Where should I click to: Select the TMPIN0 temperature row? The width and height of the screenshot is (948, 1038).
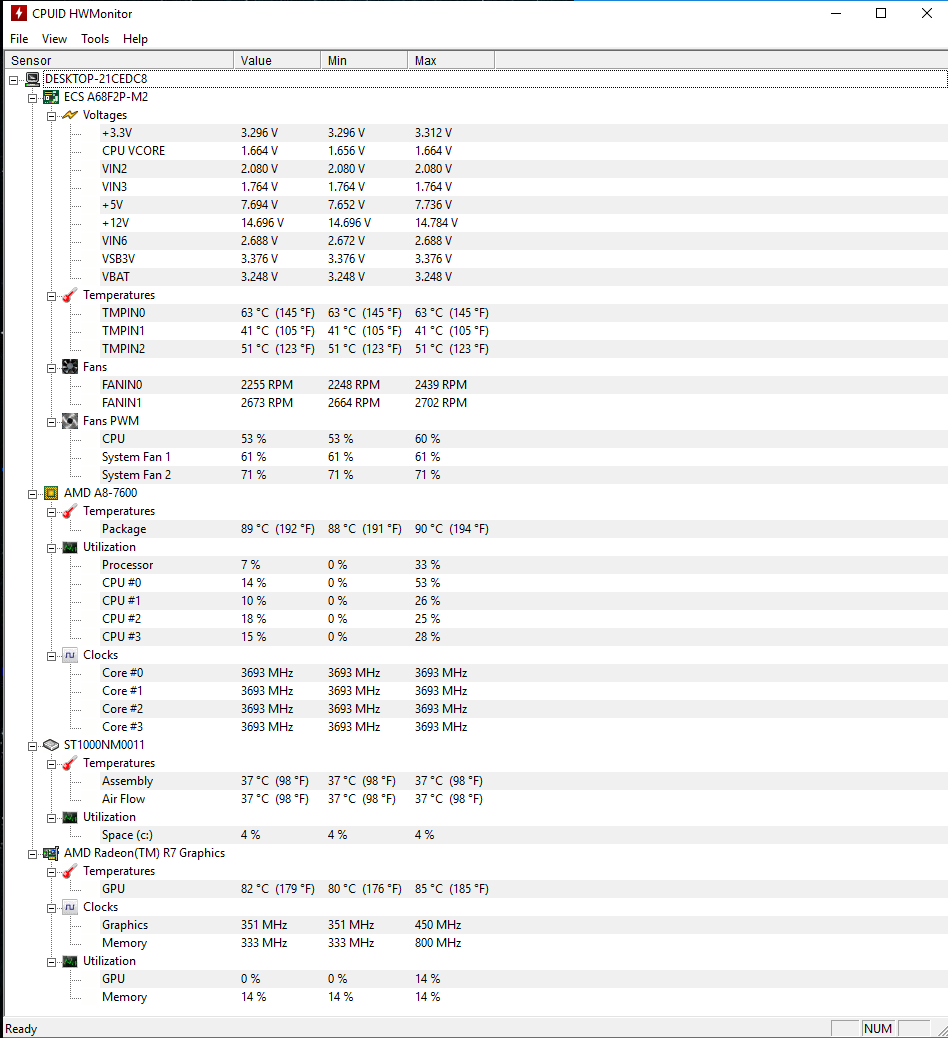524,313
